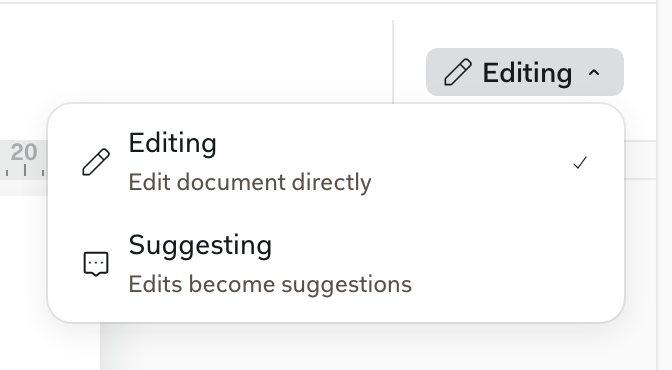The height and width of the screenshot is (370, 672).
Task: Click the pencil icon beside Editing option
Action: coord(96,162)
